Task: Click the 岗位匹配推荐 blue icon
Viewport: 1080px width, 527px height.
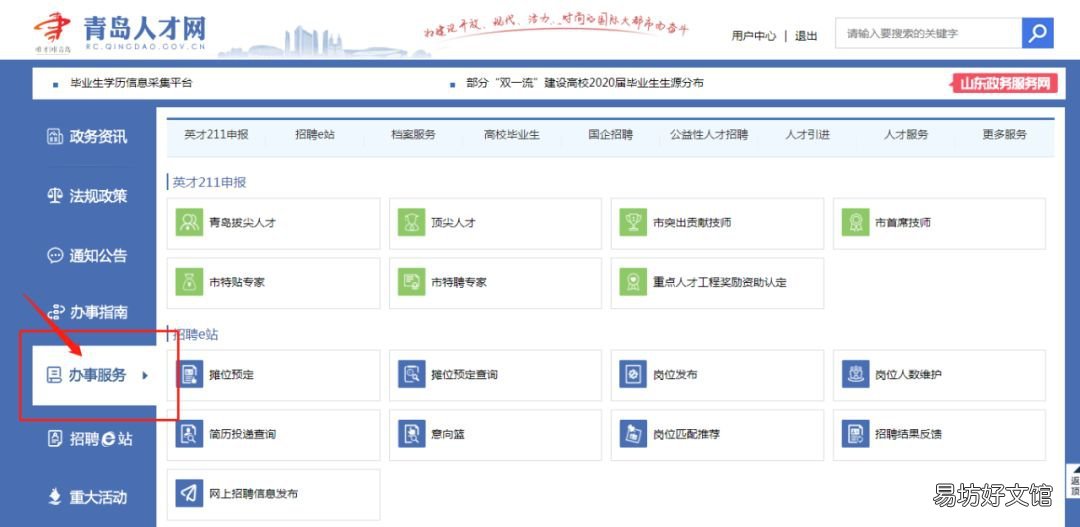Action: 633,434
